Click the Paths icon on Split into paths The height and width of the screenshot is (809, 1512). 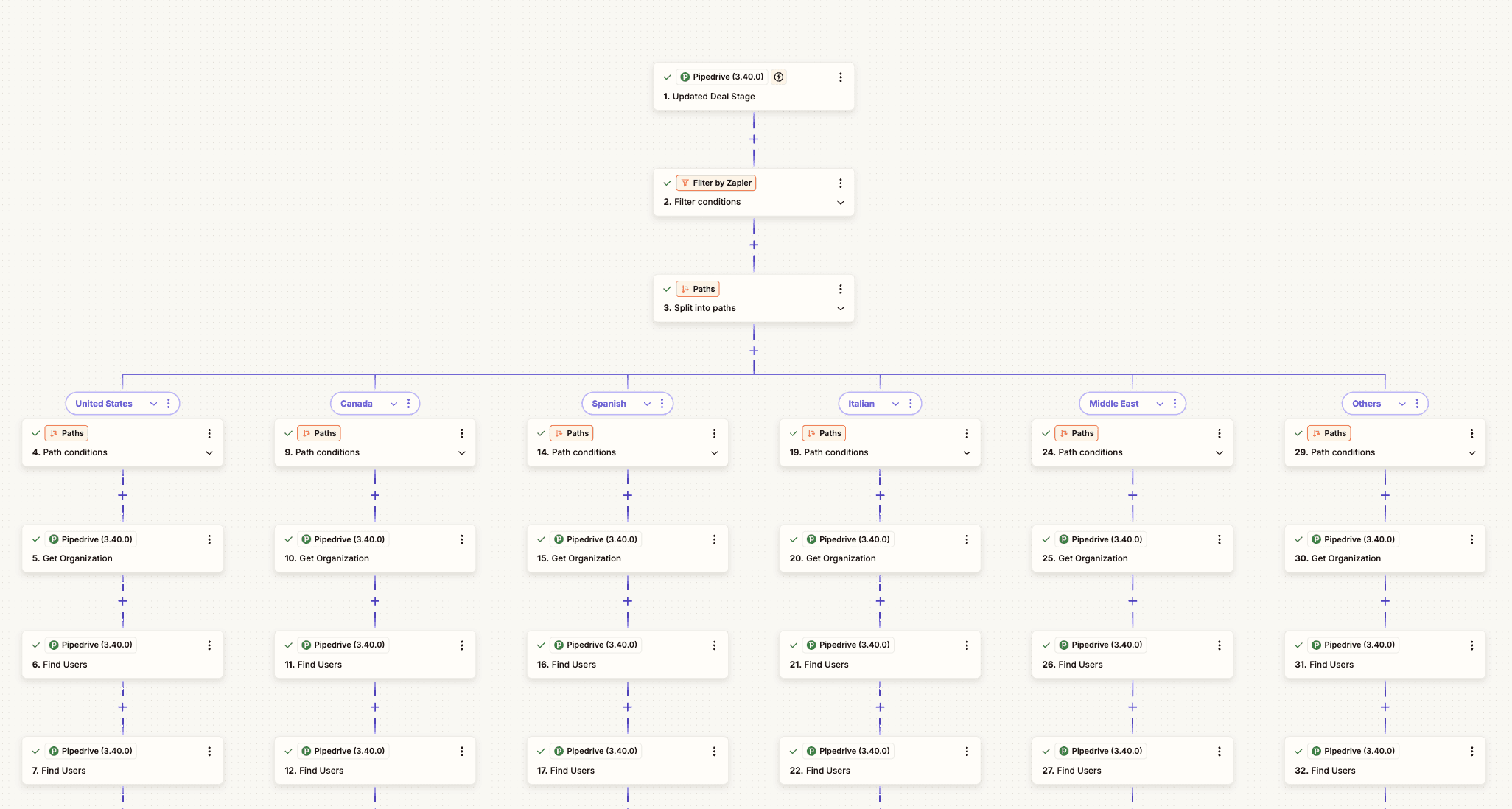point(686,289)
